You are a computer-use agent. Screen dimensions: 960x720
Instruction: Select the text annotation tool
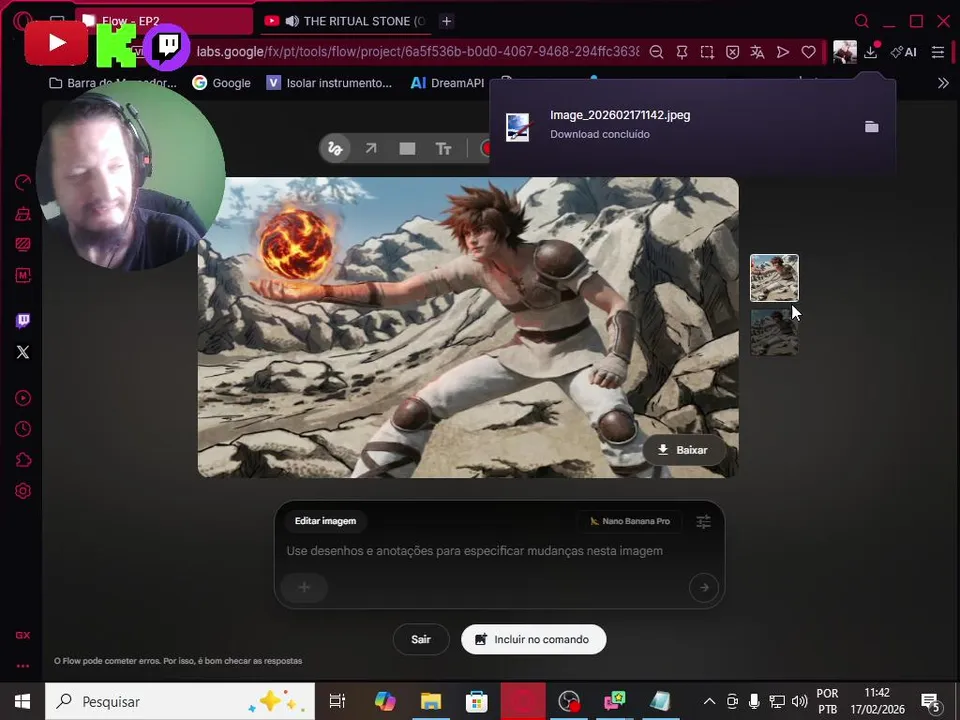443,149
